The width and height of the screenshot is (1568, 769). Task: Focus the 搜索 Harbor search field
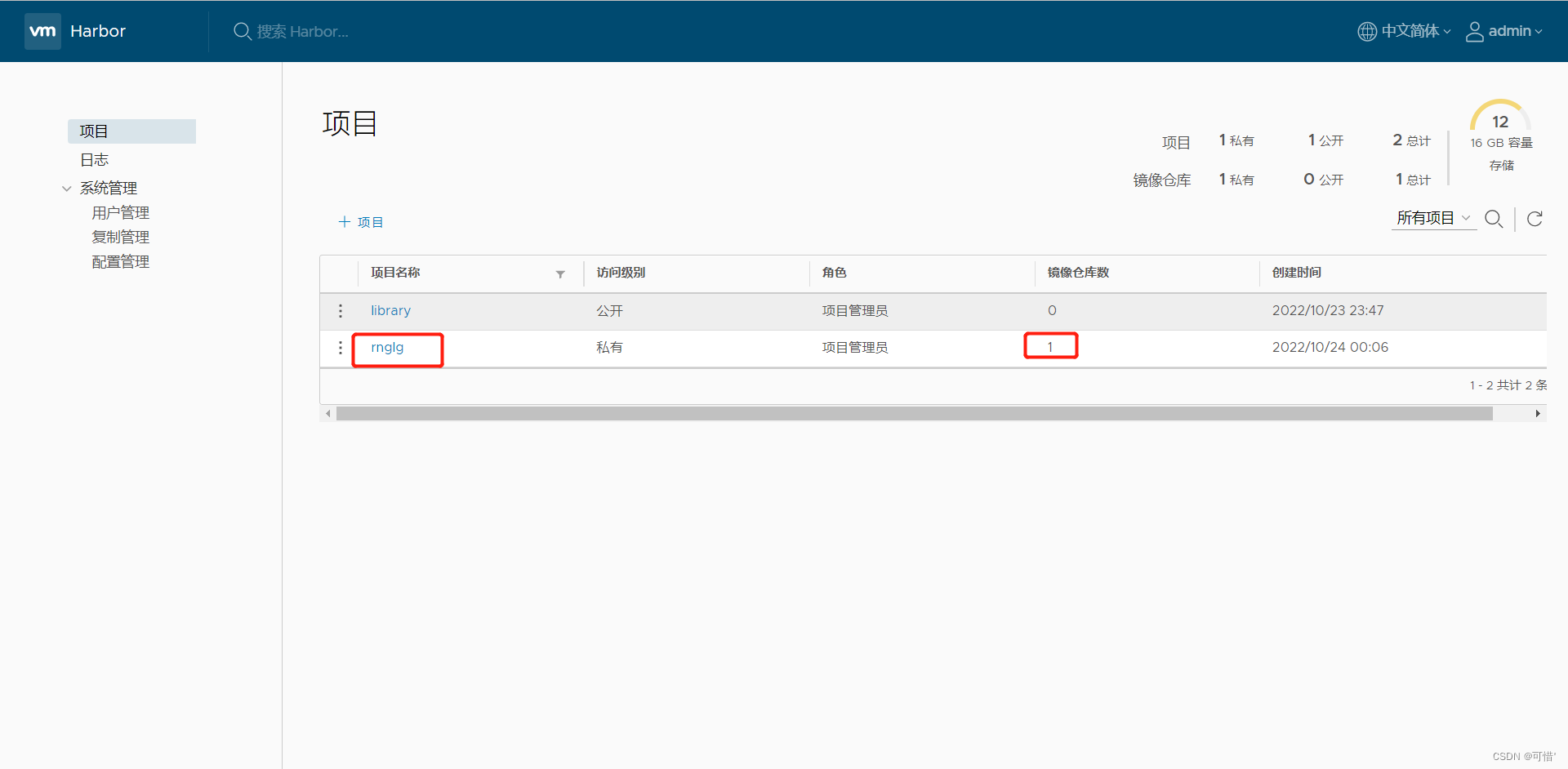[302, 31]
